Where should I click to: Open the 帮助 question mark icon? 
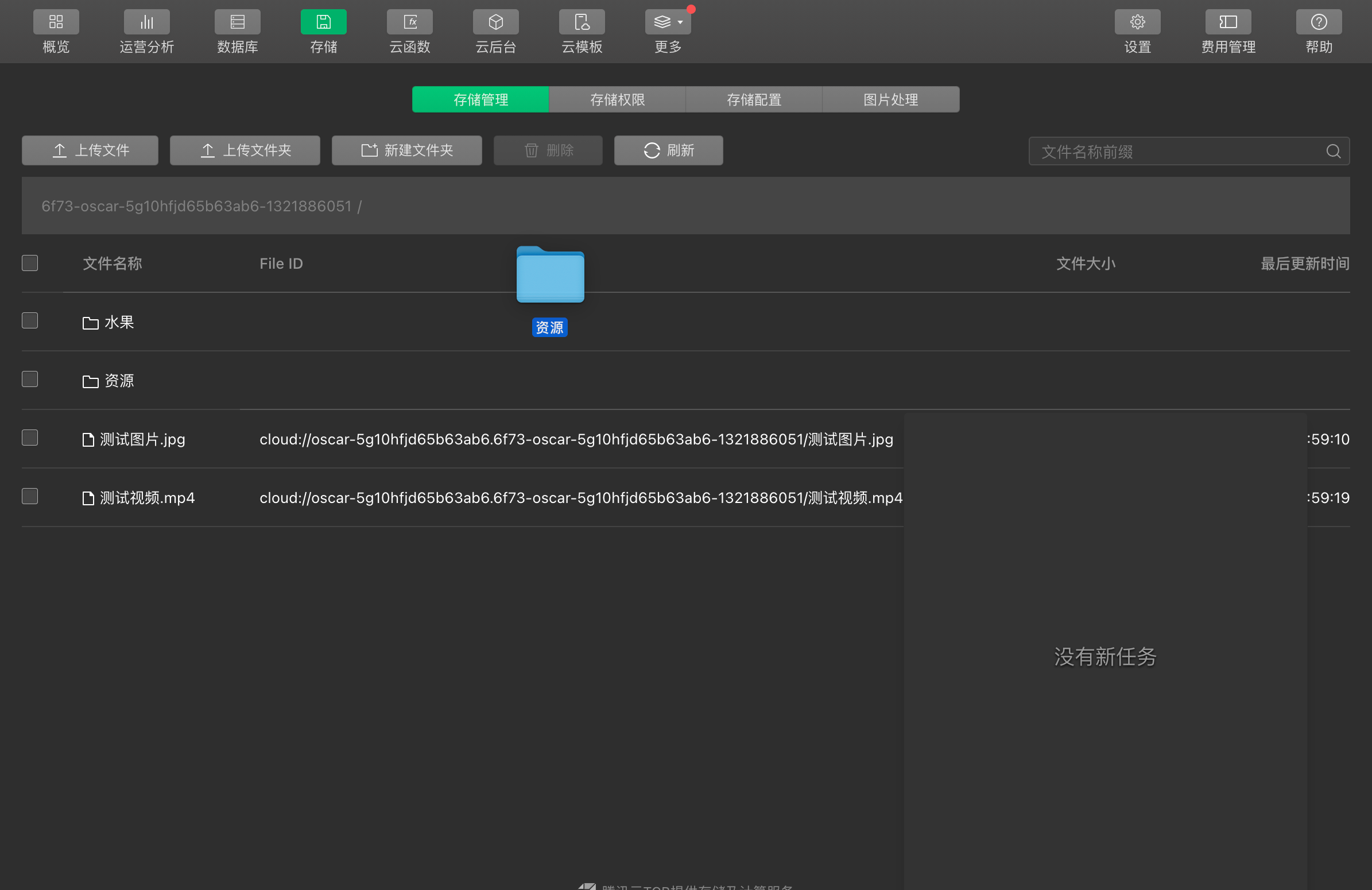[x=1319, y=22]
